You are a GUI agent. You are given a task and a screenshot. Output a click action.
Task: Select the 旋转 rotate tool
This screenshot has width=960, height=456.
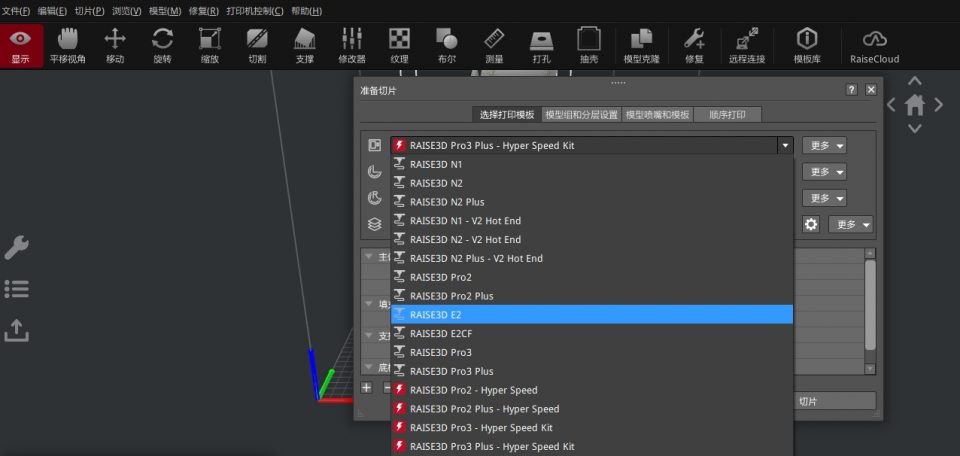point(162,46)
